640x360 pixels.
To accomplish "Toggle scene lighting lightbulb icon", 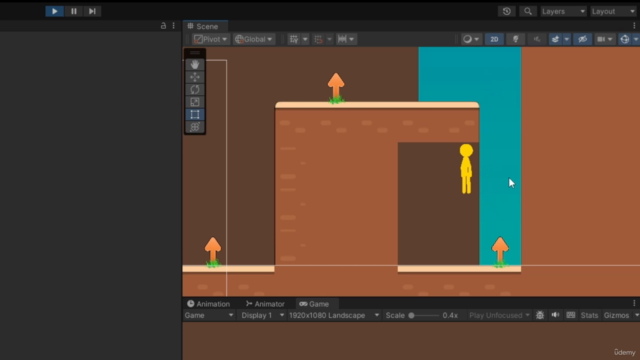I will point(516,39).
